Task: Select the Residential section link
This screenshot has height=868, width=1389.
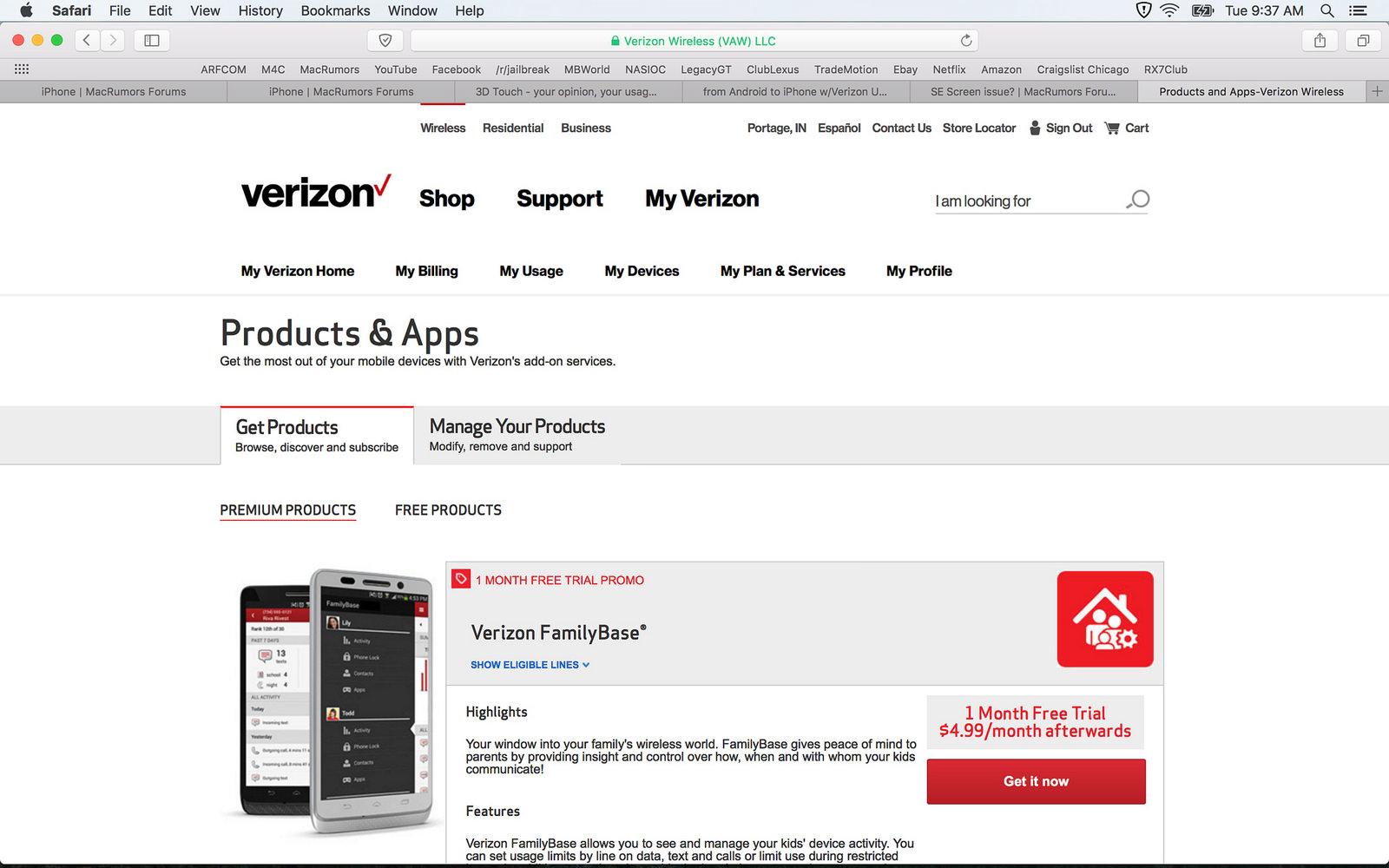Action: [513, 128]
